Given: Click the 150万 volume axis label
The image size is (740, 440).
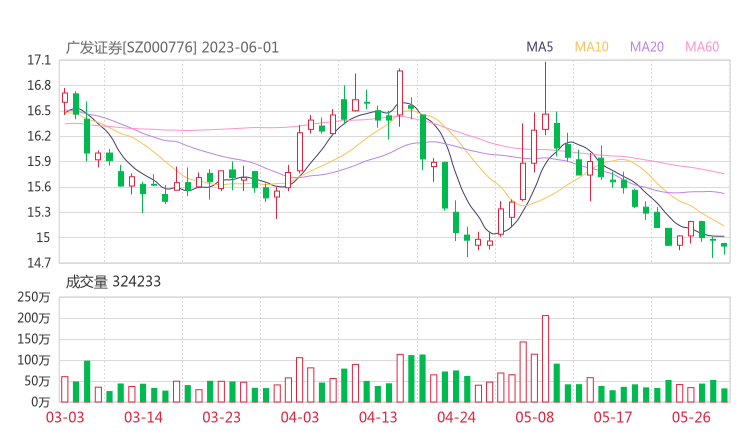Looking at the screenshot, I should click(34, 339).
